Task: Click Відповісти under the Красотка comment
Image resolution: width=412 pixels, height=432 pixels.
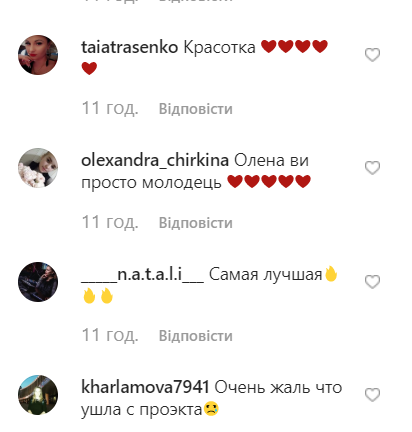Action: tap(196, 109)
